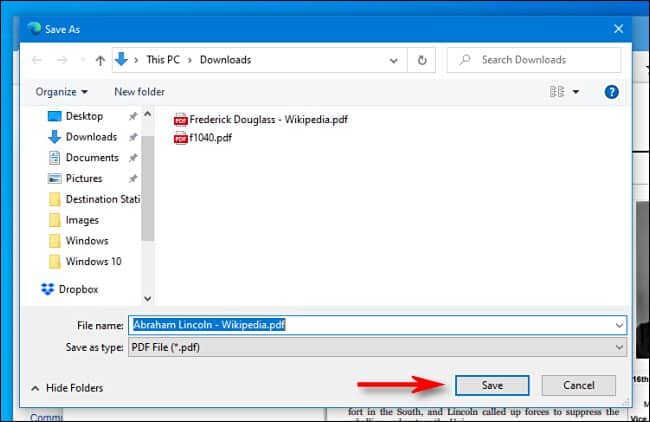Collapse the folder pane with Hide Folders
650x422 pixels.
[68, 388]
